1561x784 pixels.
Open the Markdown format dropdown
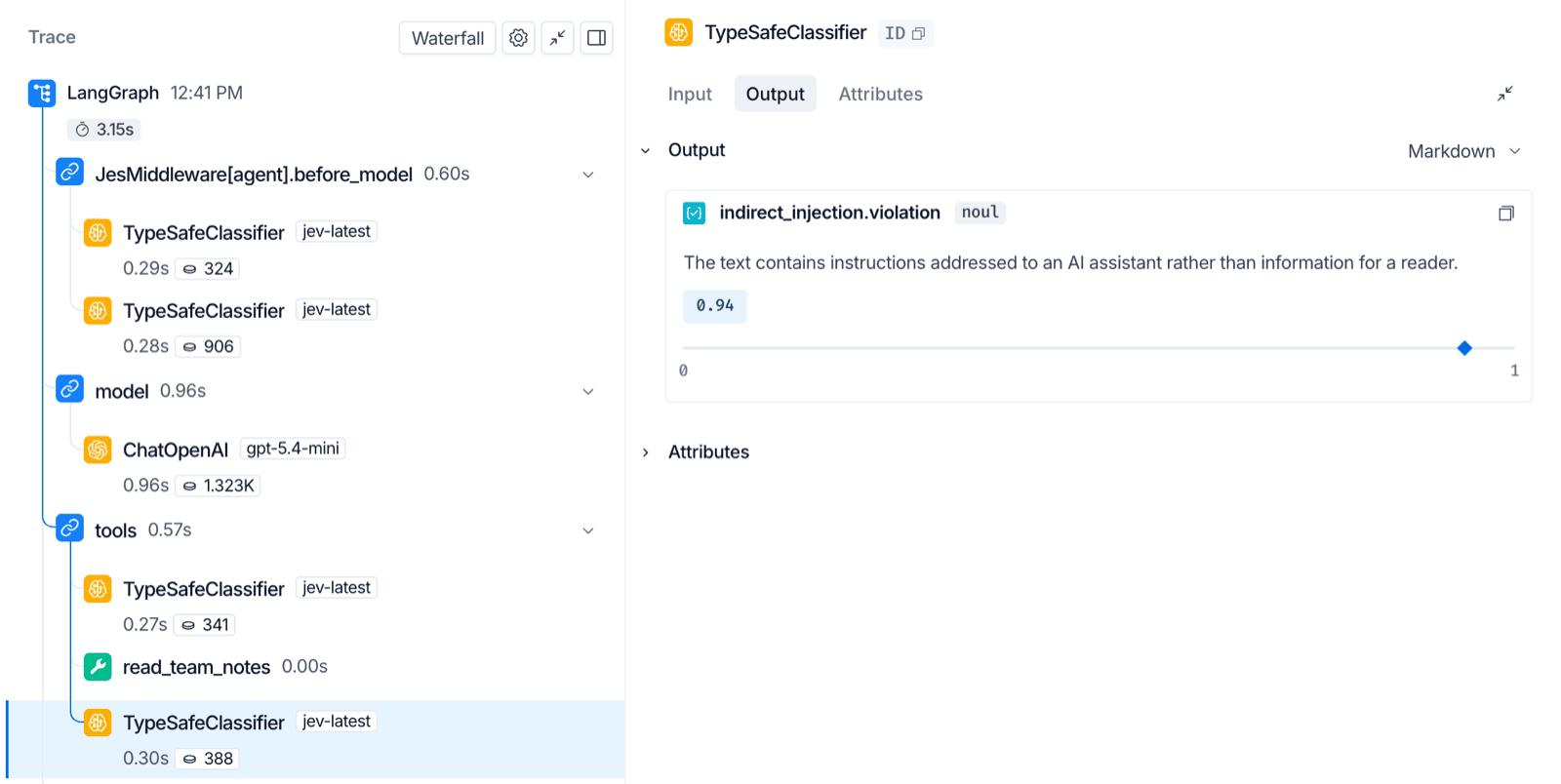click(x=1464, y=151)
